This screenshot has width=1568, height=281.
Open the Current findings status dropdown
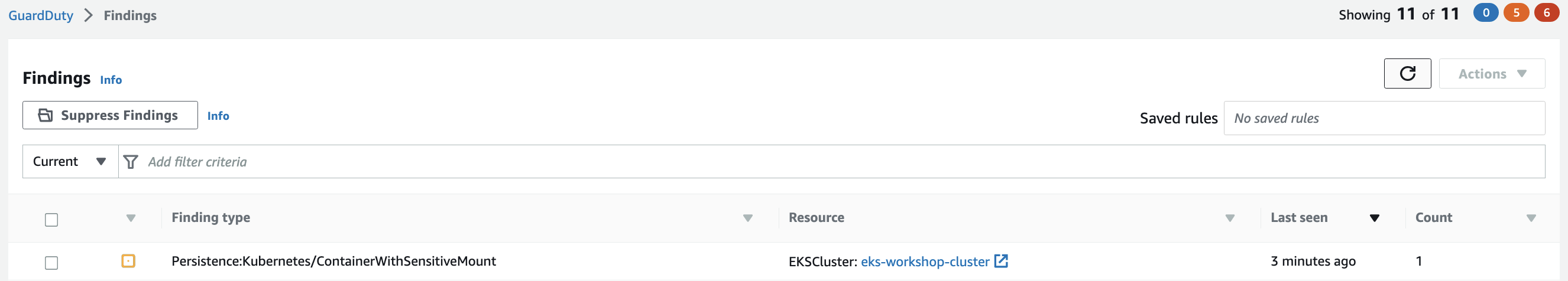70,162
